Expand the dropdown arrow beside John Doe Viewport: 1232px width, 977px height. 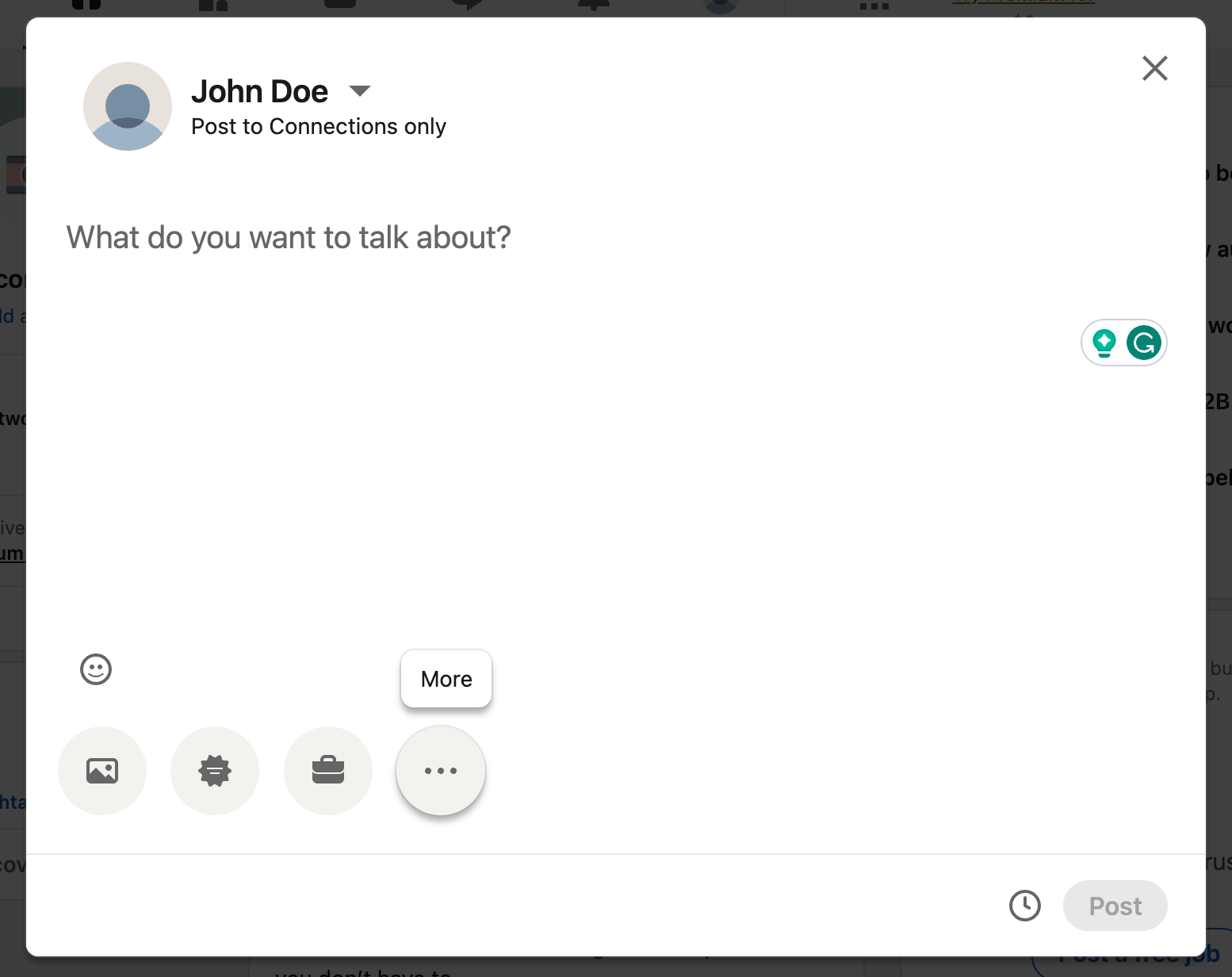[360, 91]
